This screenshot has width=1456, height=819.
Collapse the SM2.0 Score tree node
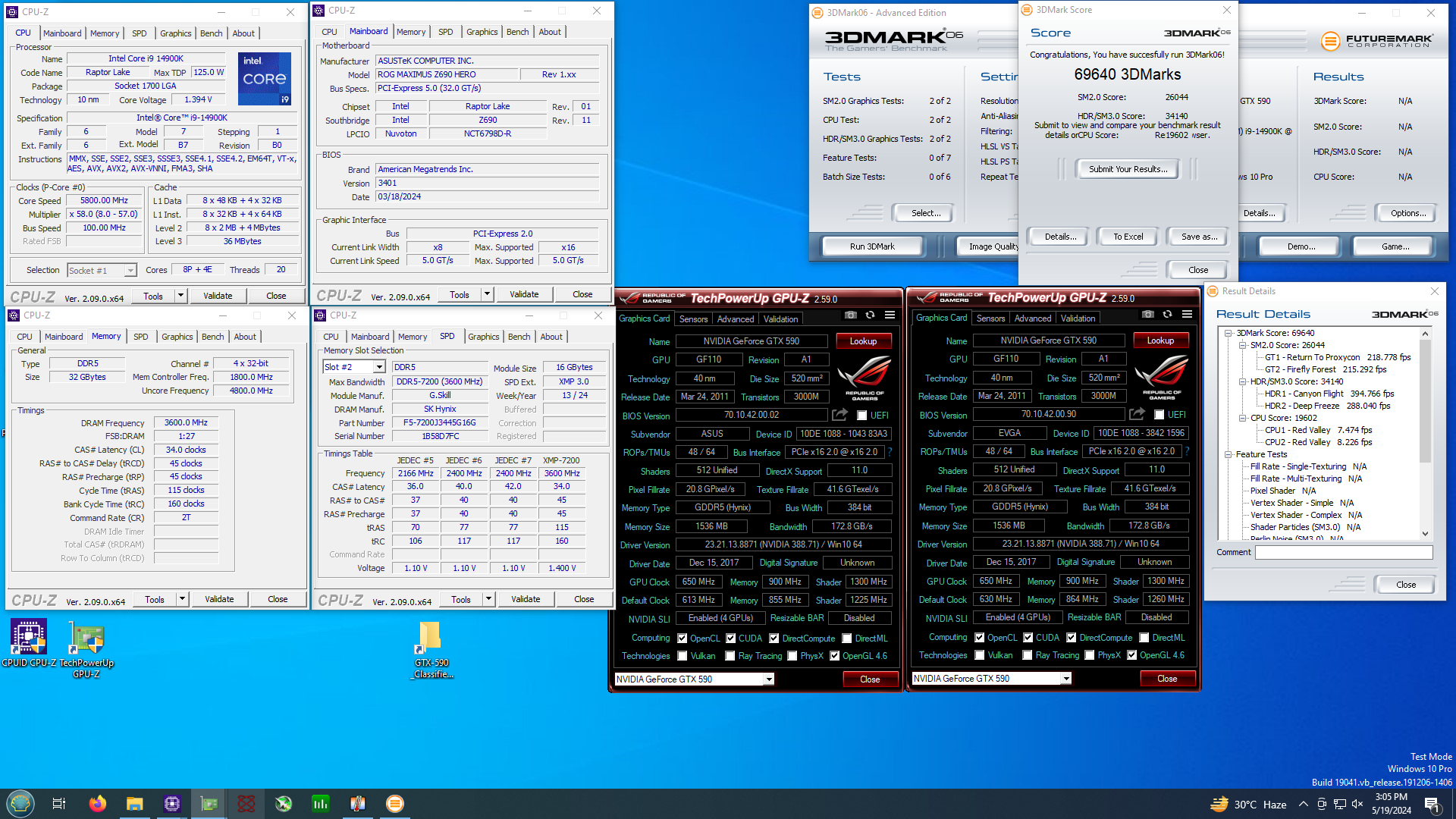[x=1243, y=345]
